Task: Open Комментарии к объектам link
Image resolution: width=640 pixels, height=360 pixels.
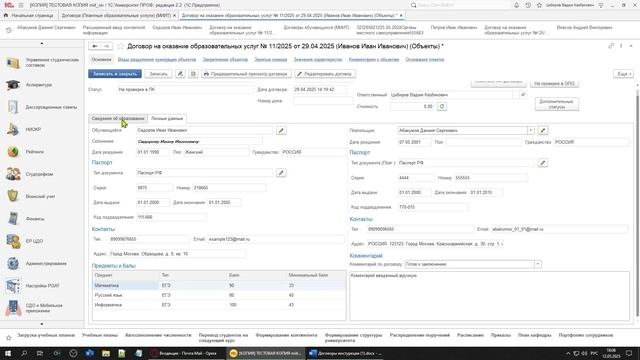Action: 374,60
